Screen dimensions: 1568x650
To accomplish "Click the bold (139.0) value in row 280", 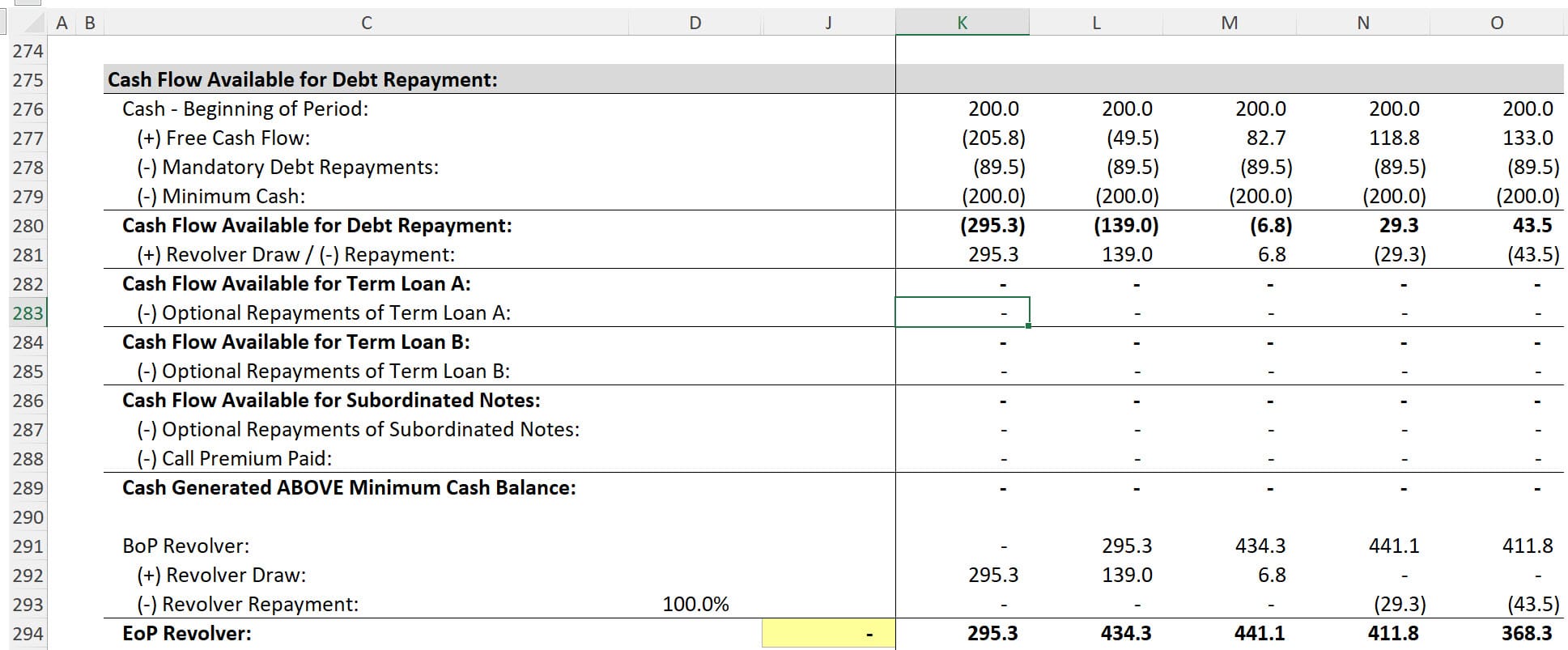I will click(1127, 225).
